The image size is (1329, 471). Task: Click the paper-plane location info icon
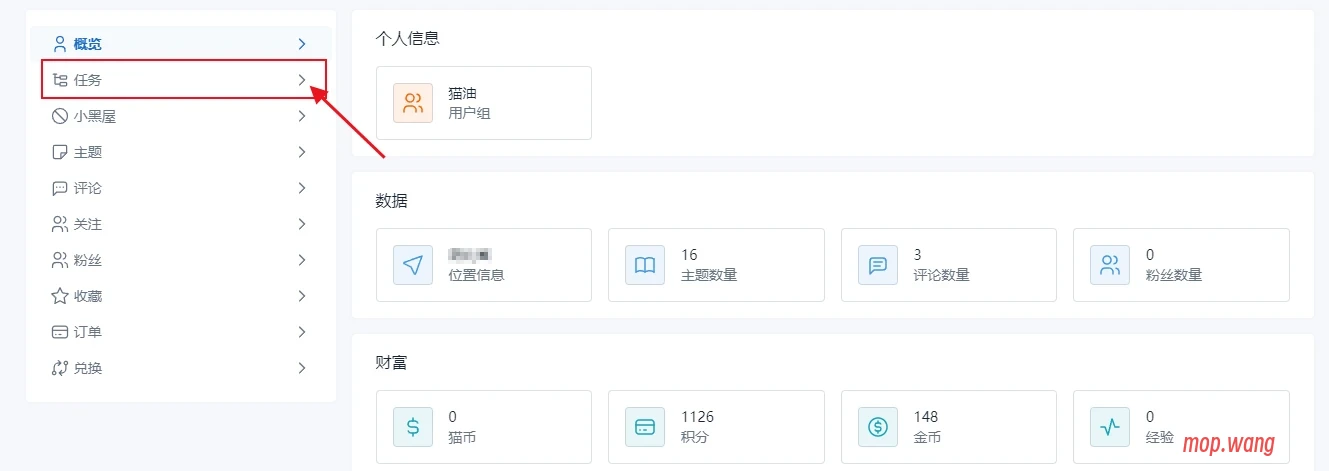[413, 265]
